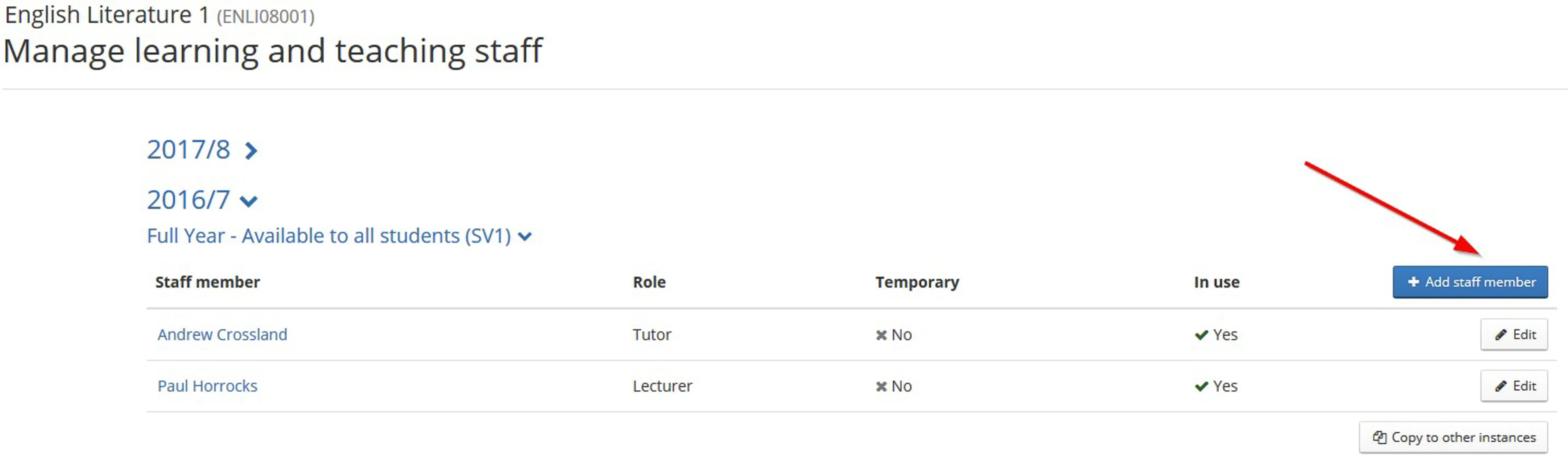
Task: Click Edit for Paul Horrocks
Action: [x=1514, y=386]
